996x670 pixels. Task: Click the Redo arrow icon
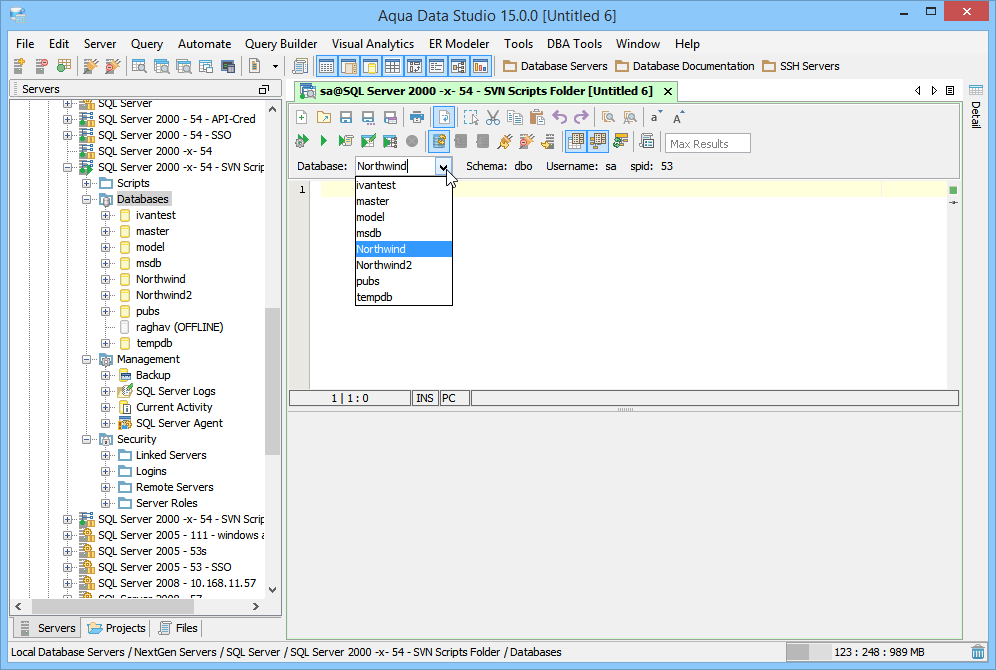point(581,117)
